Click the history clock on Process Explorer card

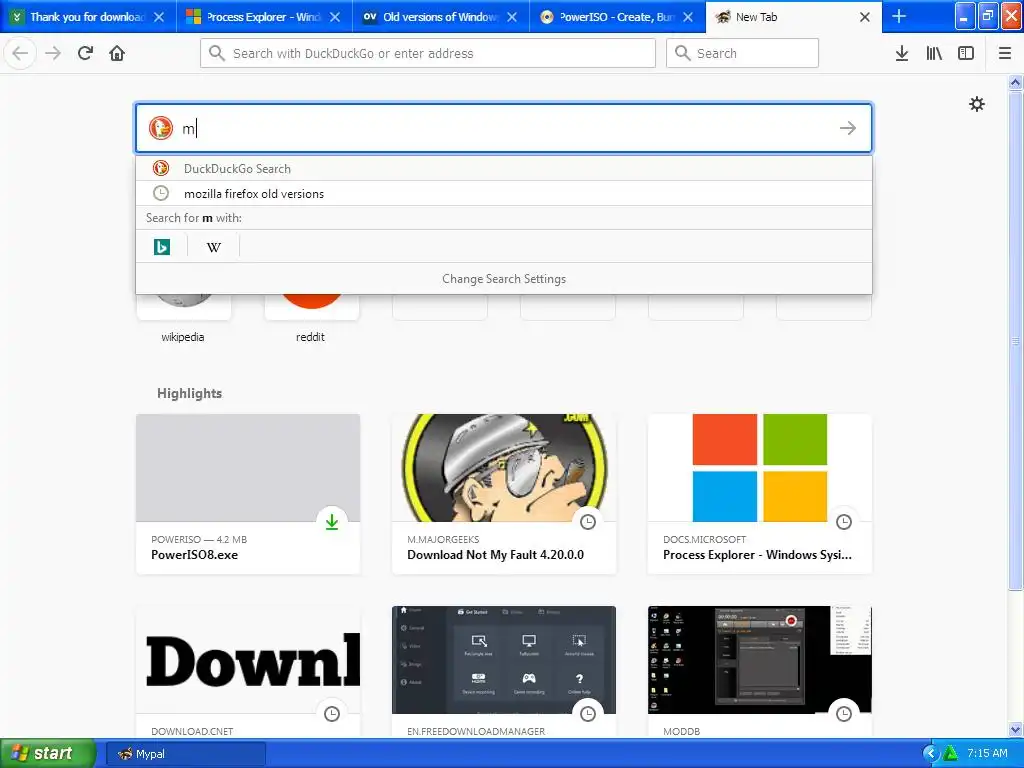click(844, 522)
